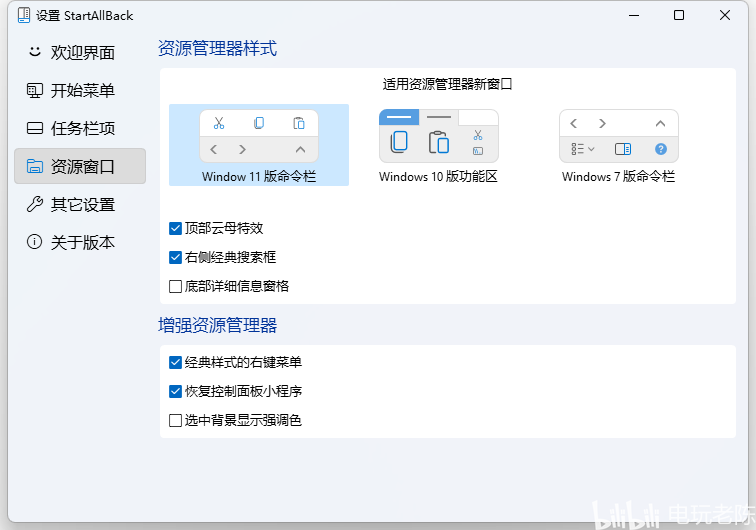This screenshot has height=530, width=756.
Task: Click the help question-mark icon in Windows 7 preview
Action: point(661,149)
